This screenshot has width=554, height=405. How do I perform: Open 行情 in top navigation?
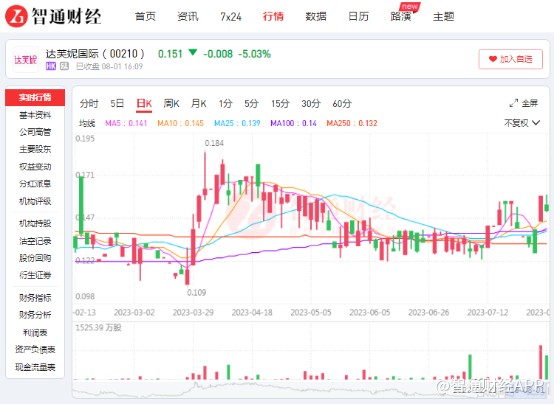pyautogui.click(x=273, y=17)
